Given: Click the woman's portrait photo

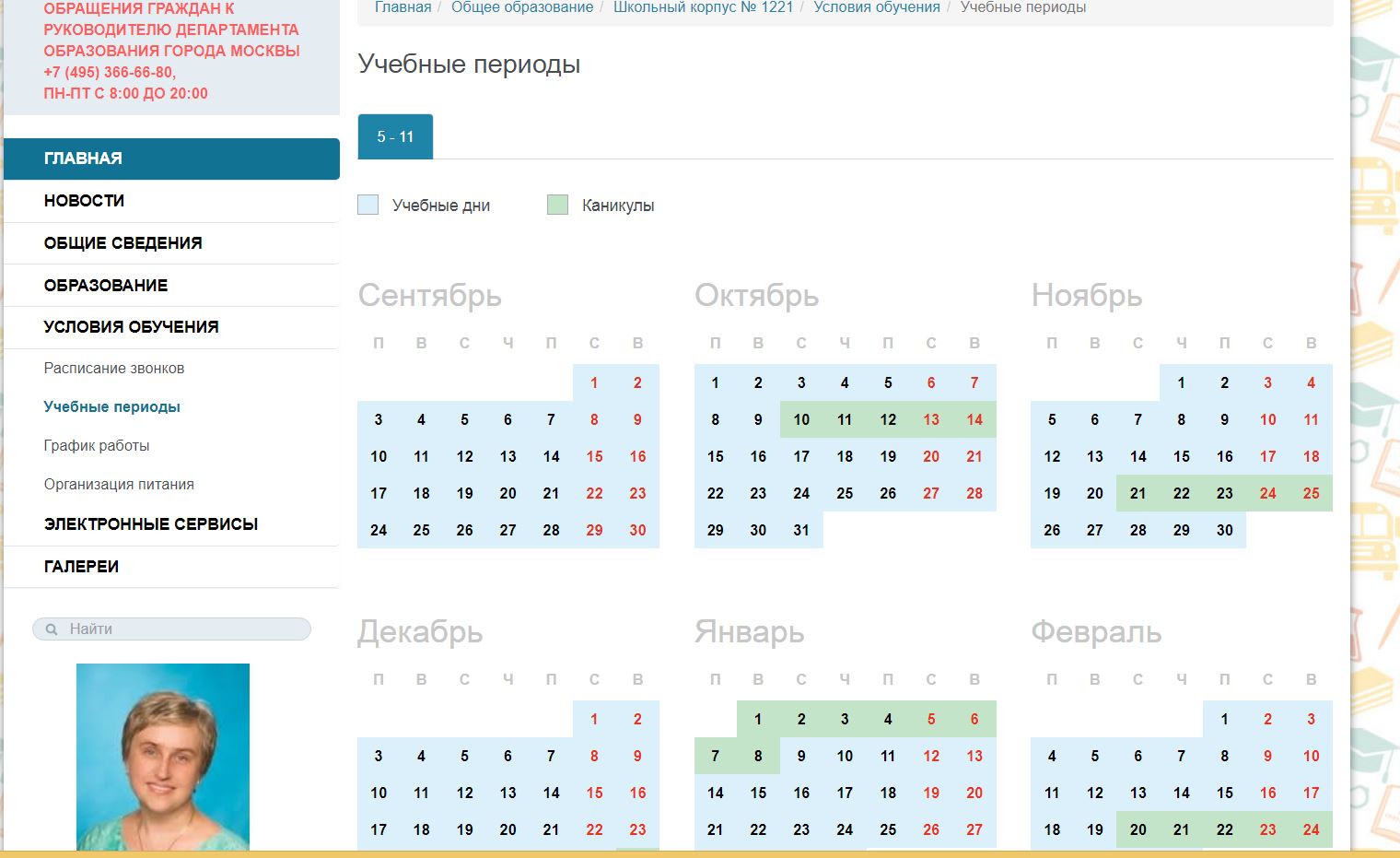Looking at the screenshot, I should tap(163, 756).
